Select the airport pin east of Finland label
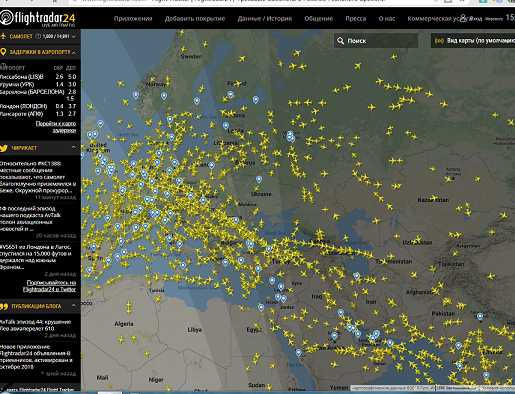 pos(256,100)
